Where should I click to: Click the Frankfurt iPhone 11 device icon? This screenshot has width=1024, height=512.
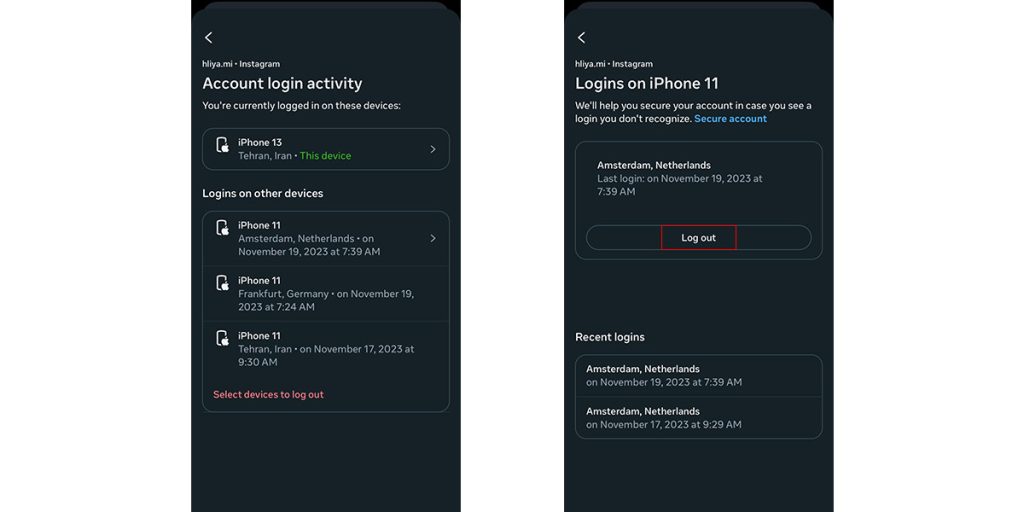pos(223,283)
